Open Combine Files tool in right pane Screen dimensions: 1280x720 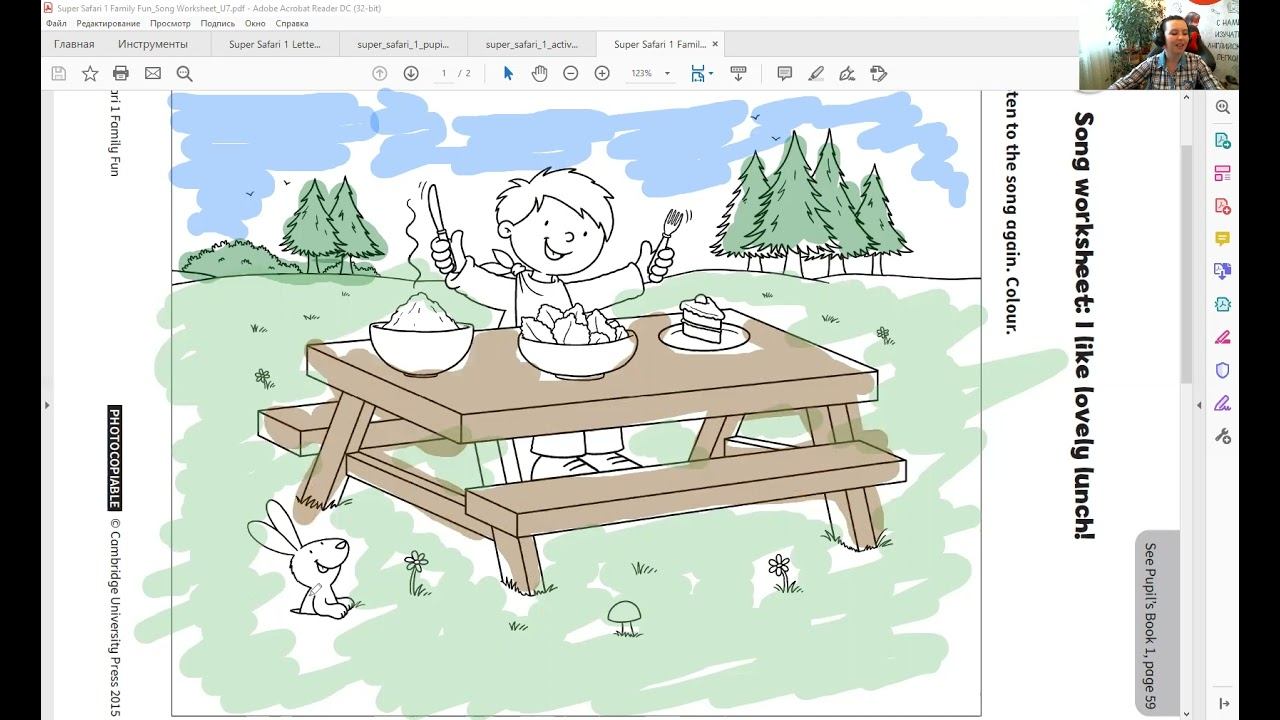point(1222,271)
